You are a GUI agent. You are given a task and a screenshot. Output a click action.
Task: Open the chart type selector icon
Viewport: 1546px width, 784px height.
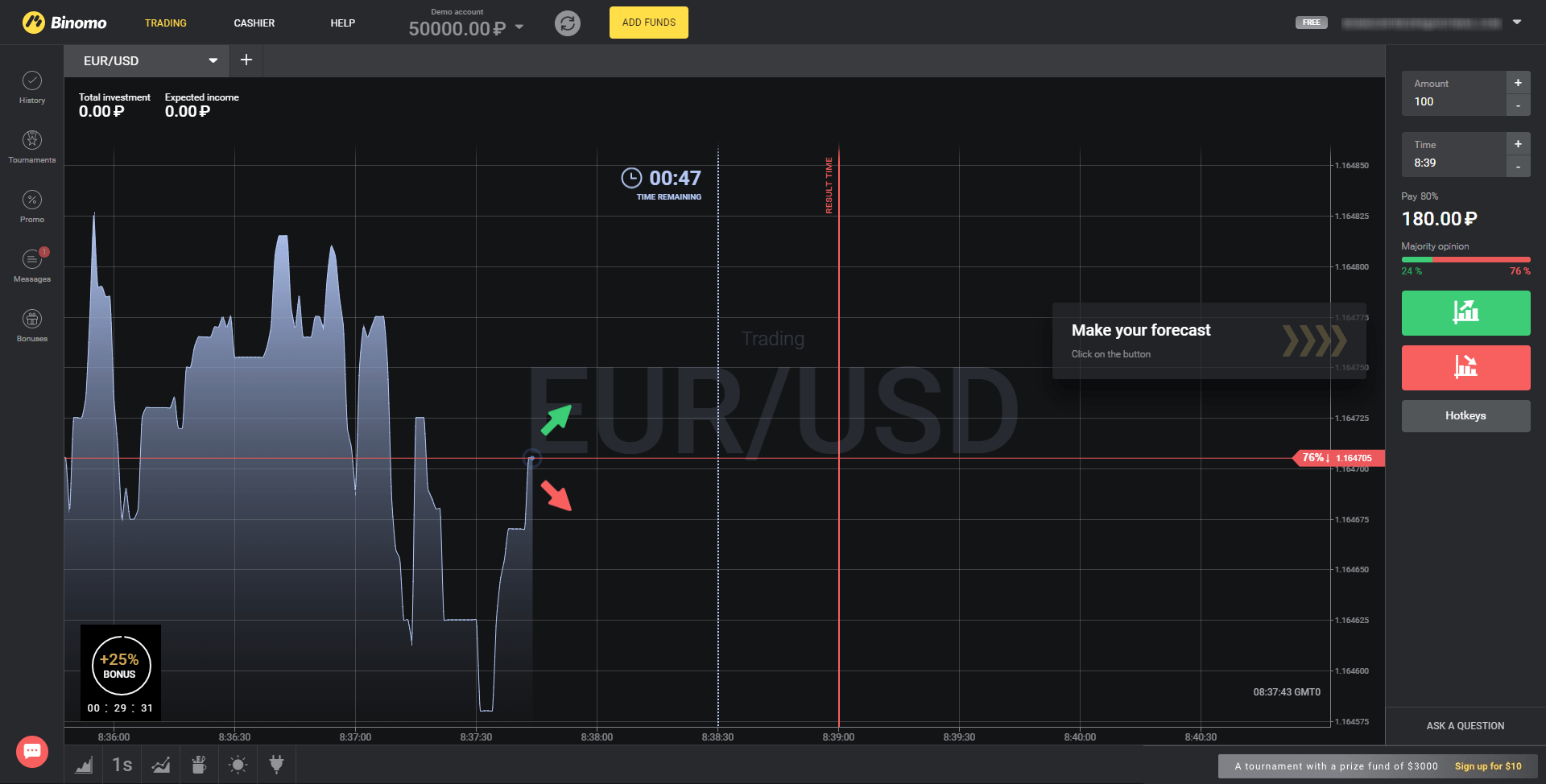tap(84, 765)
